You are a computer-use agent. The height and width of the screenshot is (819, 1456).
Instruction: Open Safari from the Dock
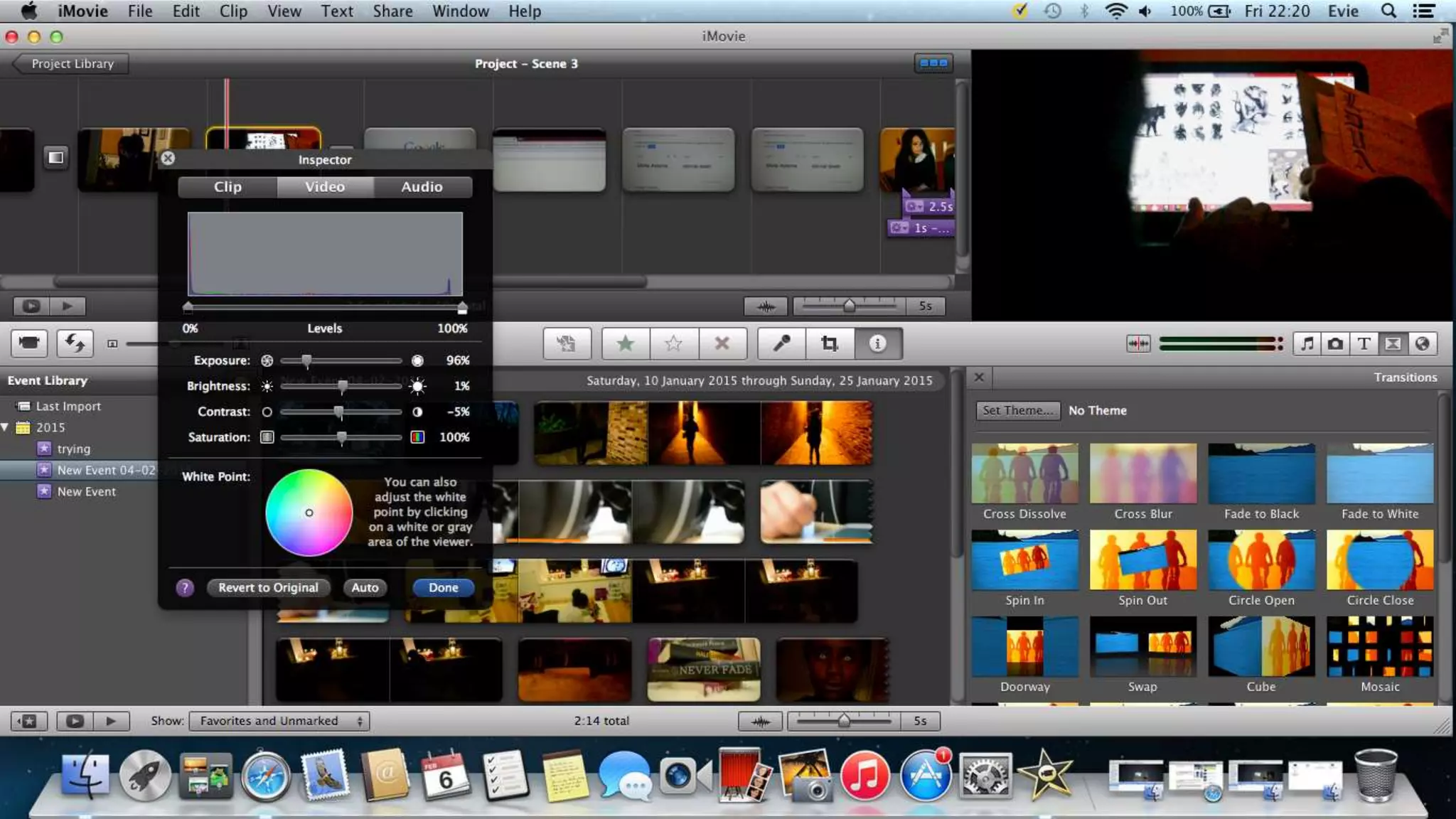[265, 776]
